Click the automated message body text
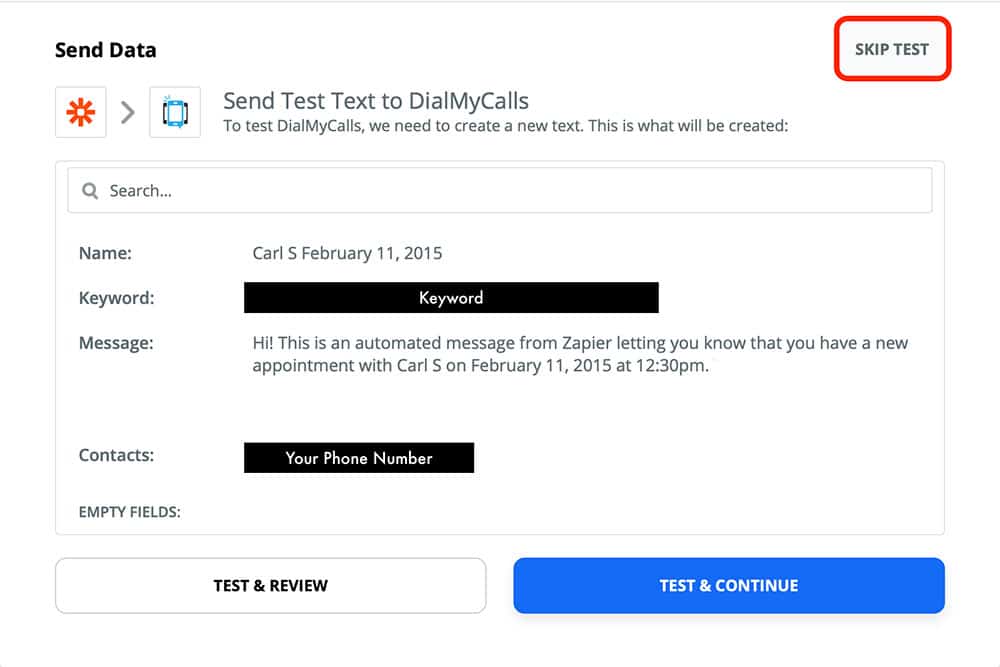Screen dimensions: 1000x667 (580, 354)
